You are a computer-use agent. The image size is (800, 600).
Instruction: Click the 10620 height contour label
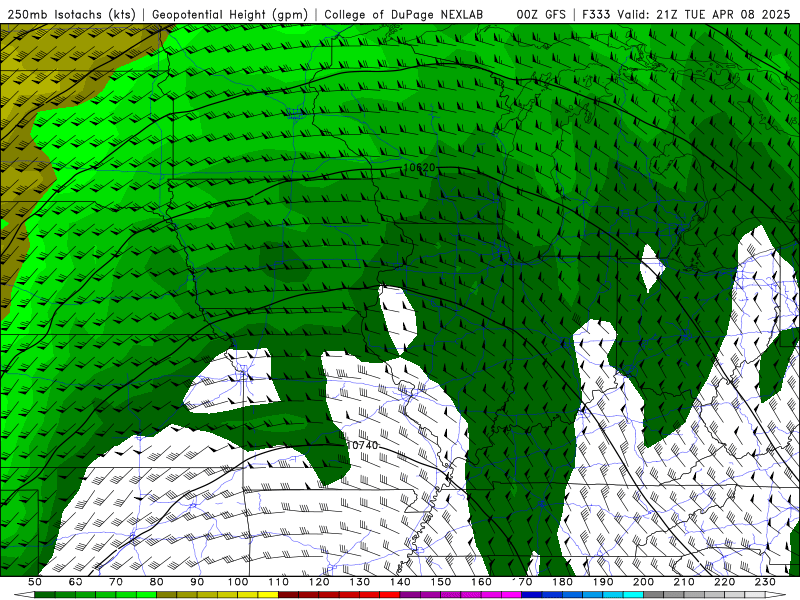coord(419,167)
